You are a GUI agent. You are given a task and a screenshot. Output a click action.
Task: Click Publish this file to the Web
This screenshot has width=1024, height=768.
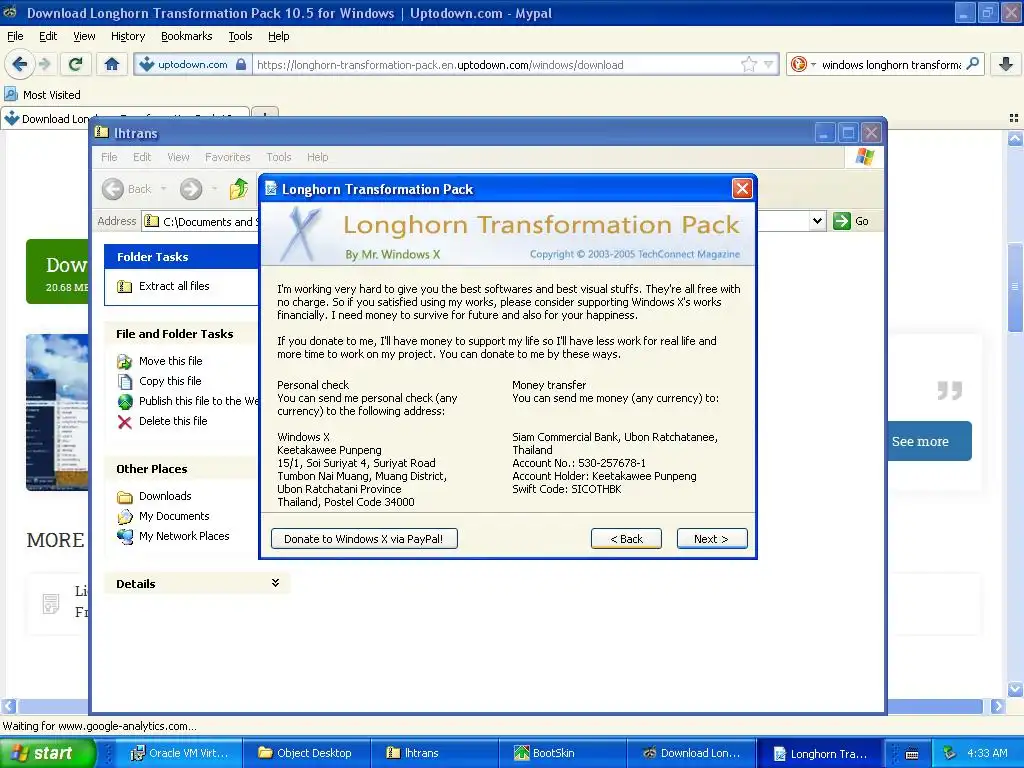click(x=187, y=401)
